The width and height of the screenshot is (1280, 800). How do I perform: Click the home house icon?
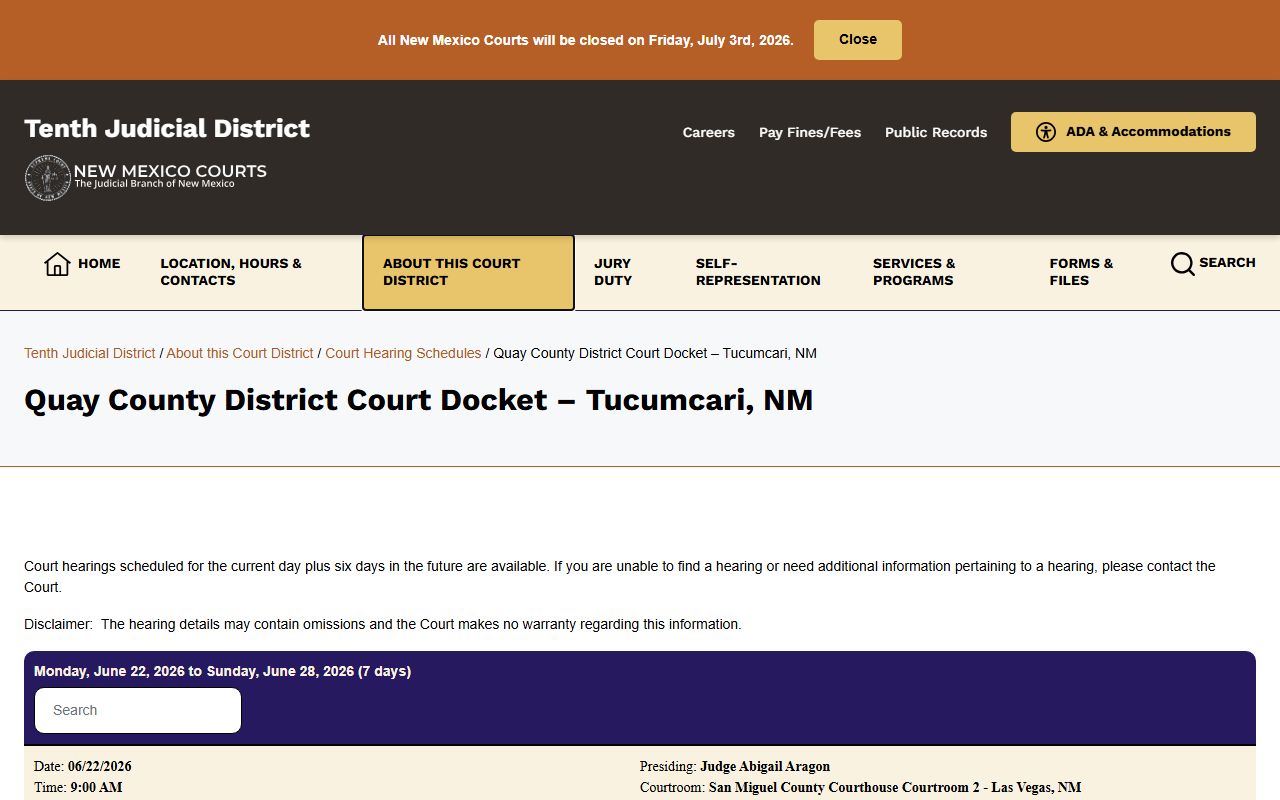click(x=57, y=264)
